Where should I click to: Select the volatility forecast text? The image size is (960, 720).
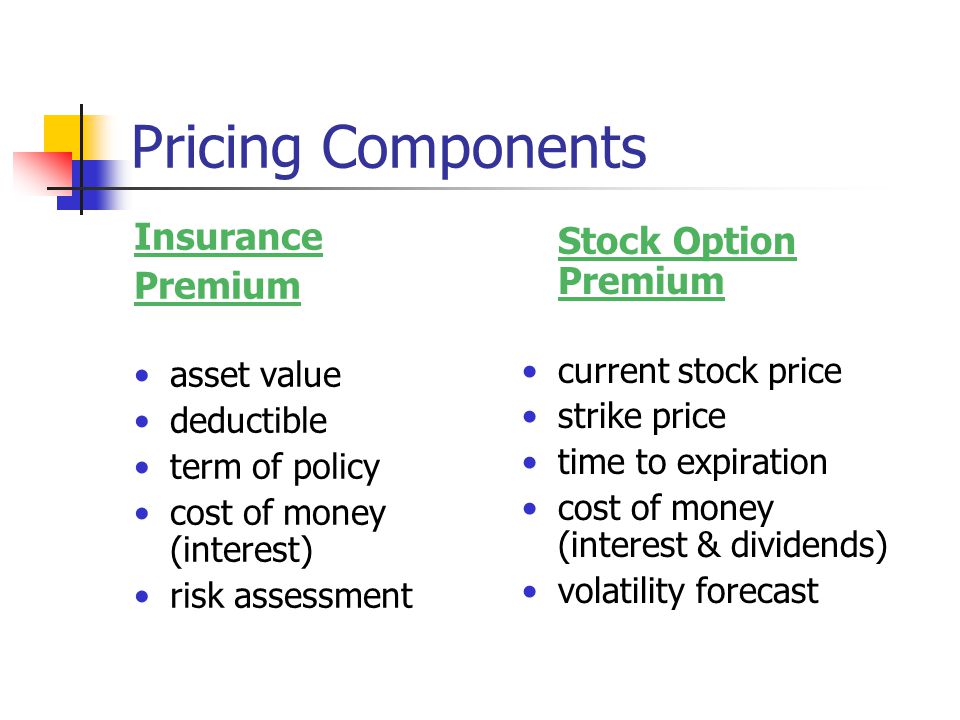point(688,591)
